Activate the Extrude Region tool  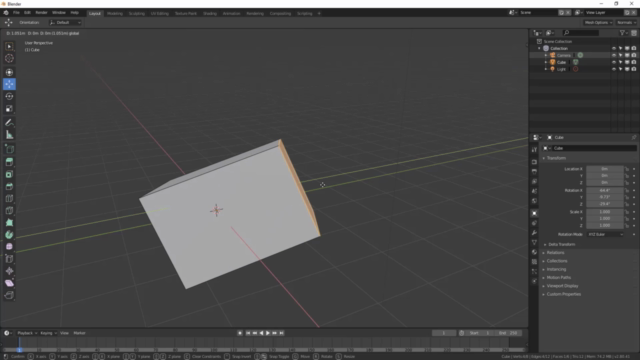9,162
